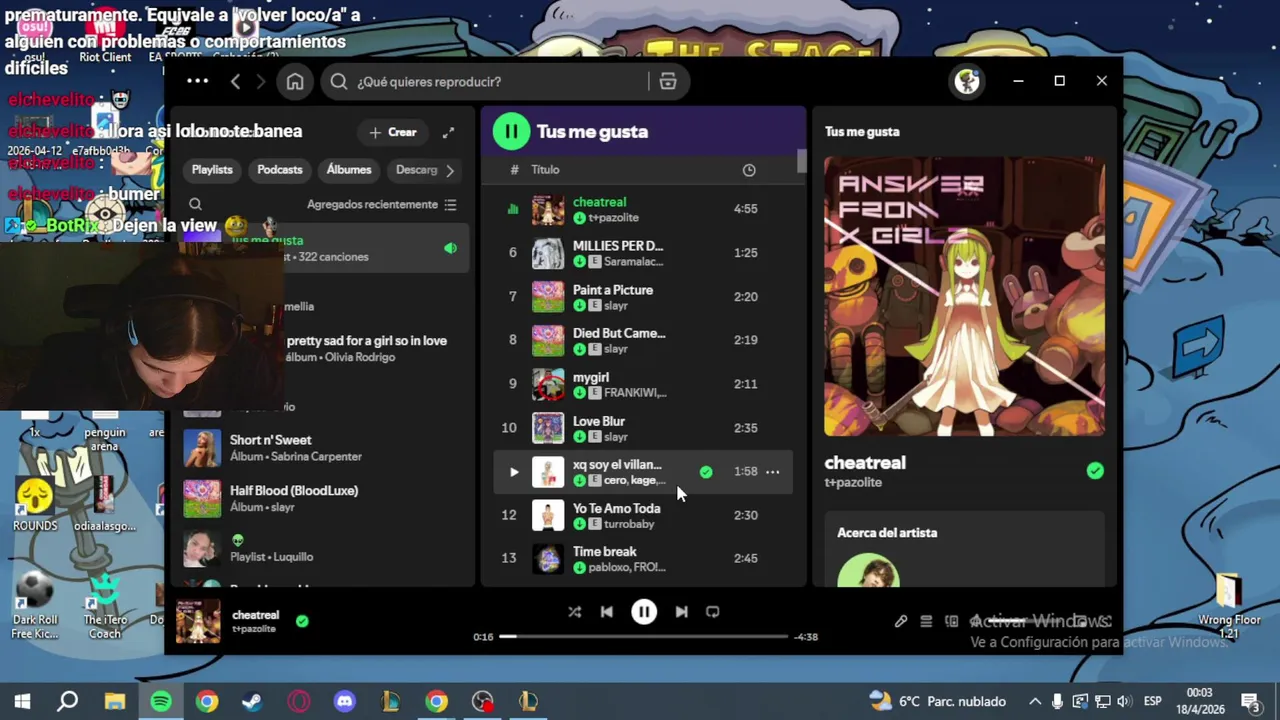Click the search field ¿Qué quieres reproducir?
1280x720 pixels.
pyautogui.click(x=484, y=82)
